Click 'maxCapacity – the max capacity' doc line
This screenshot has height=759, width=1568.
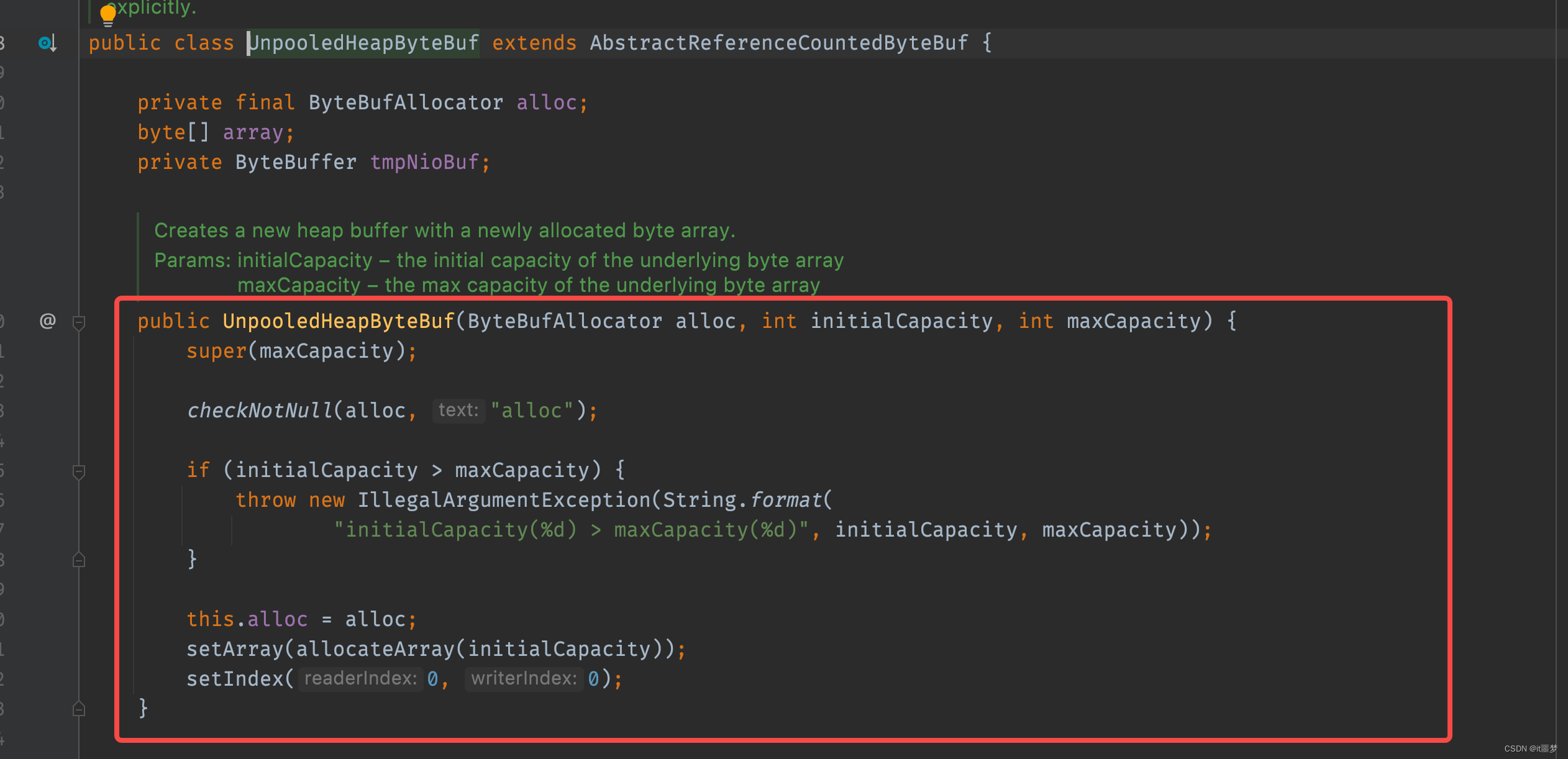point(529,285)
